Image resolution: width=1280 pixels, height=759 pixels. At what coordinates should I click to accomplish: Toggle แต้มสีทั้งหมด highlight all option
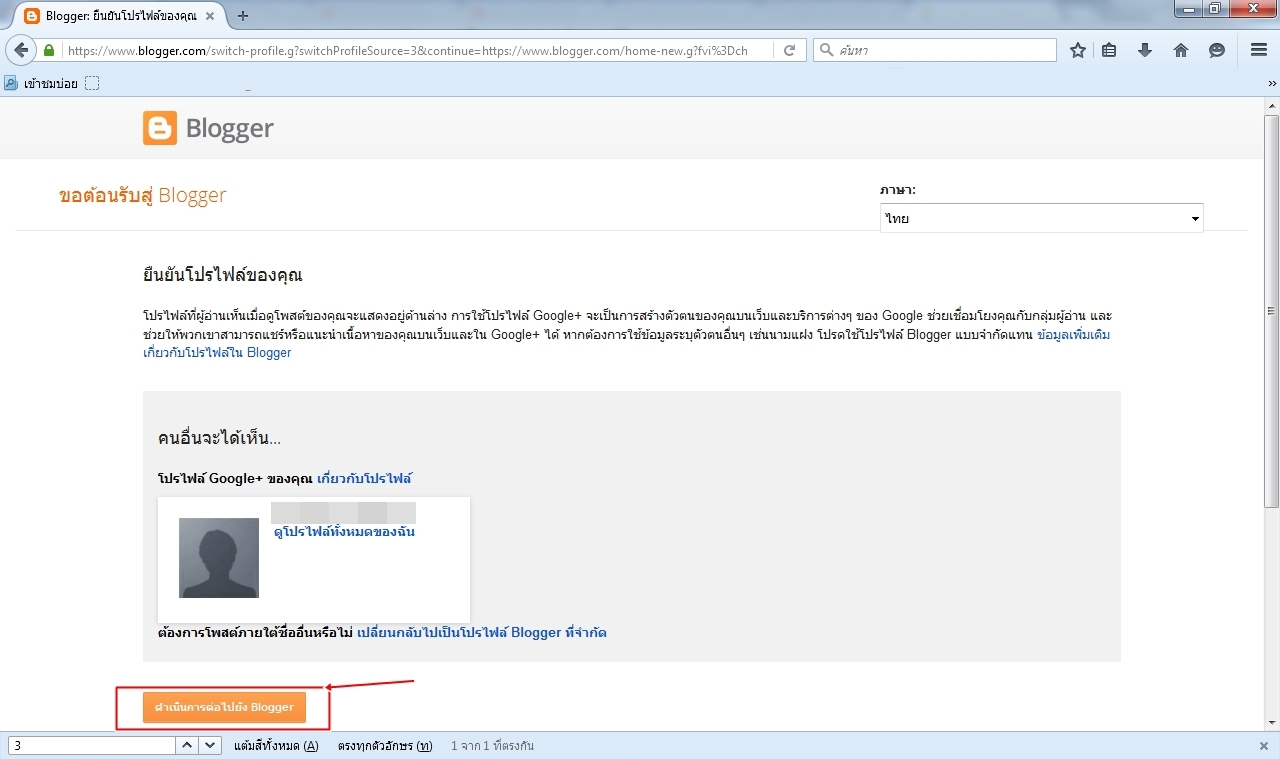pyautogui.click(x=275, y=746)
